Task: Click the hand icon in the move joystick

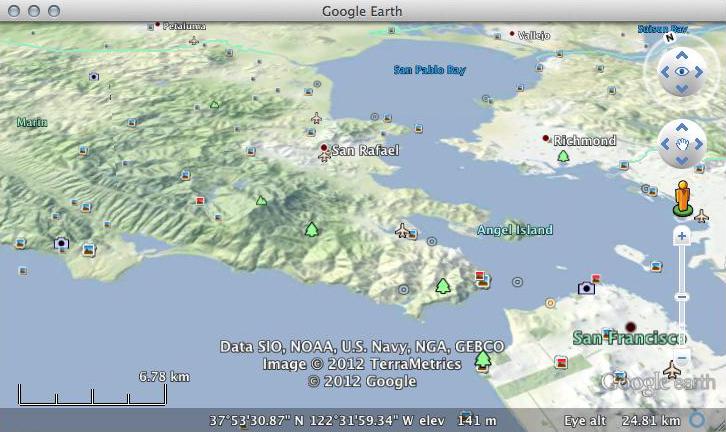Action: [x=682, y=144]
